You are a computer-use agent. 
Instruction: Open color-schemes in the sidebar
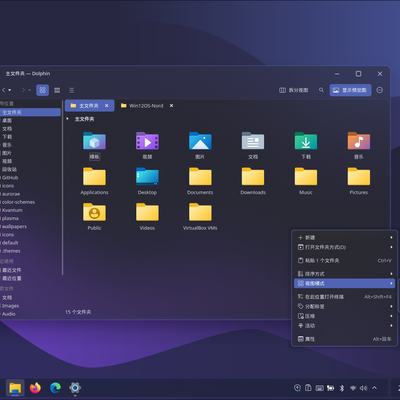point(30,202)
